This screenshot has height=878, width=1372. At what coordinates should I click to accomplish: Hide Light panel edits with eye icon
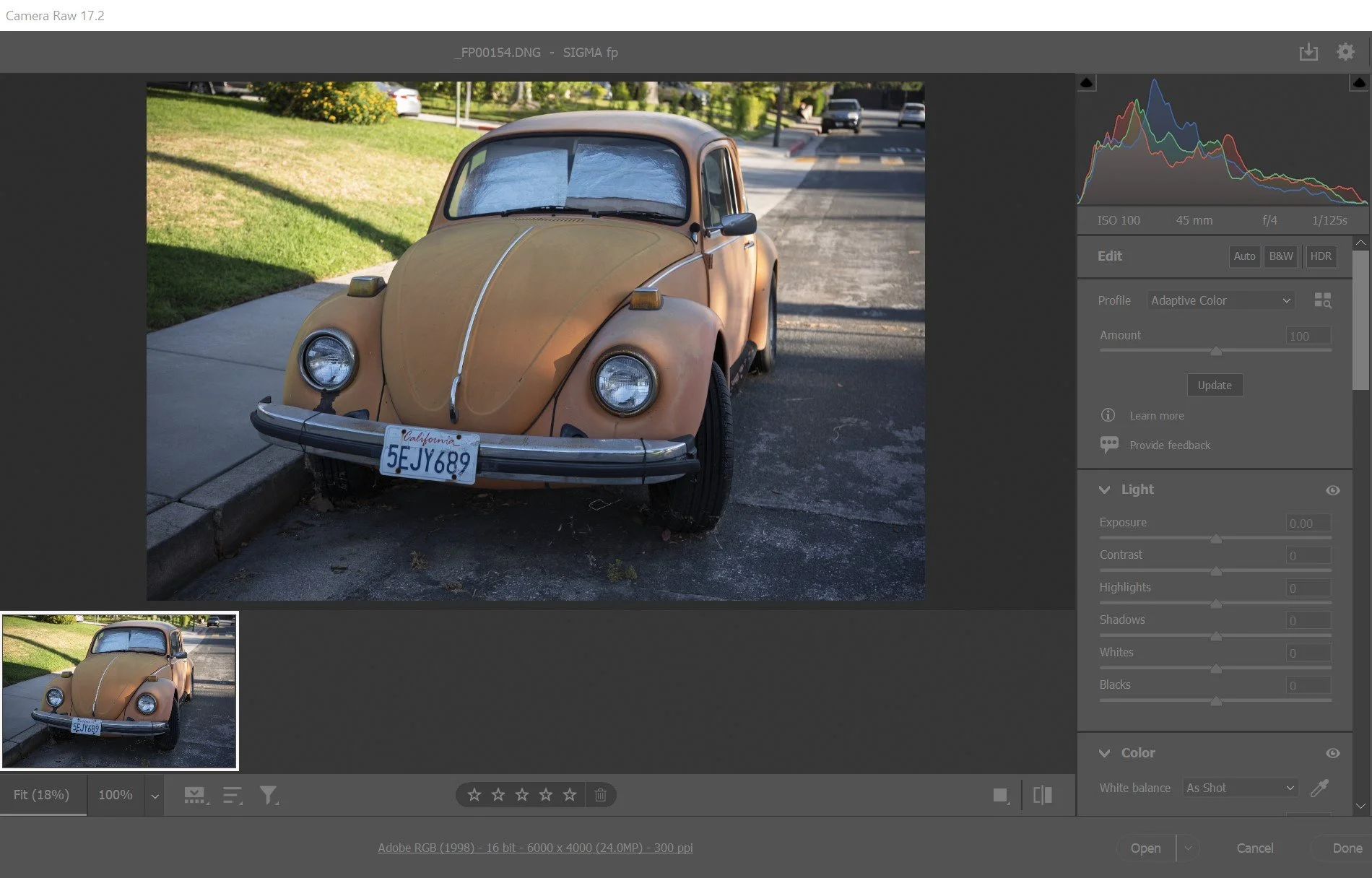[1332, 490]
